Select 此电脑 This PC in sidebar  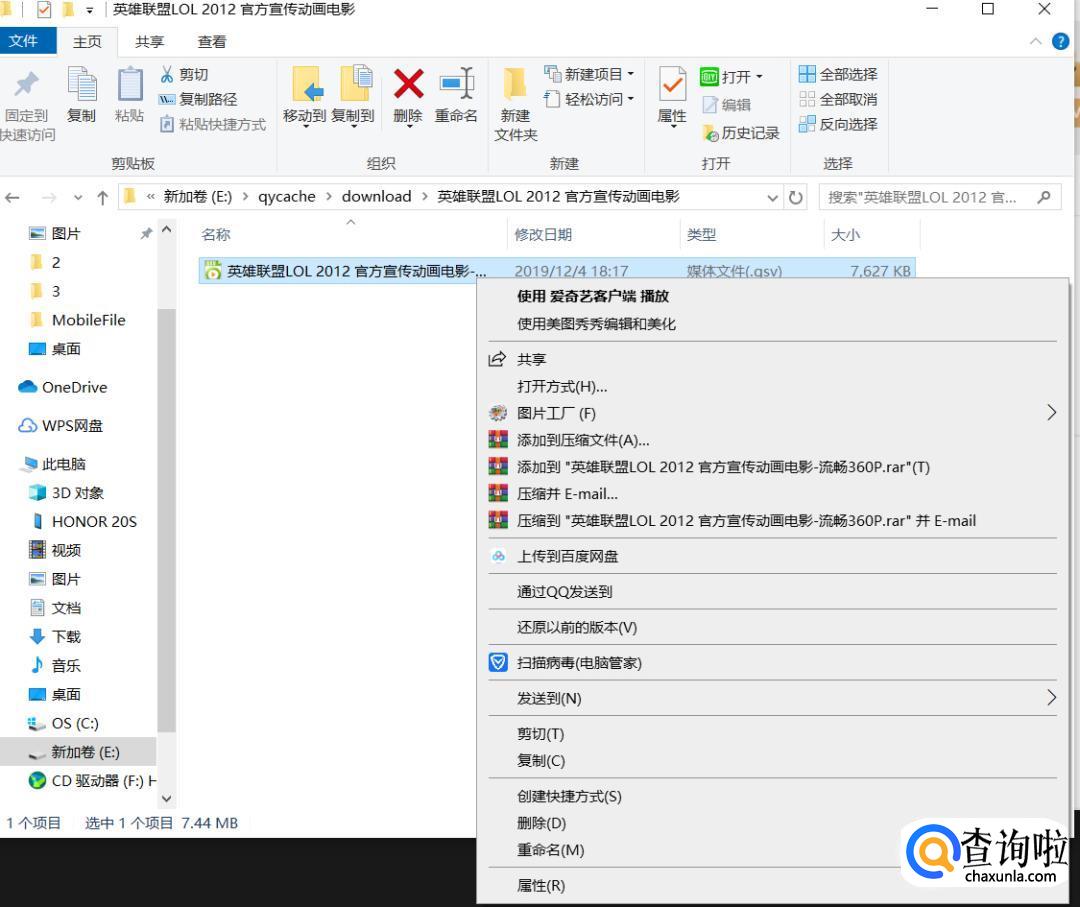tap(54, 464)
